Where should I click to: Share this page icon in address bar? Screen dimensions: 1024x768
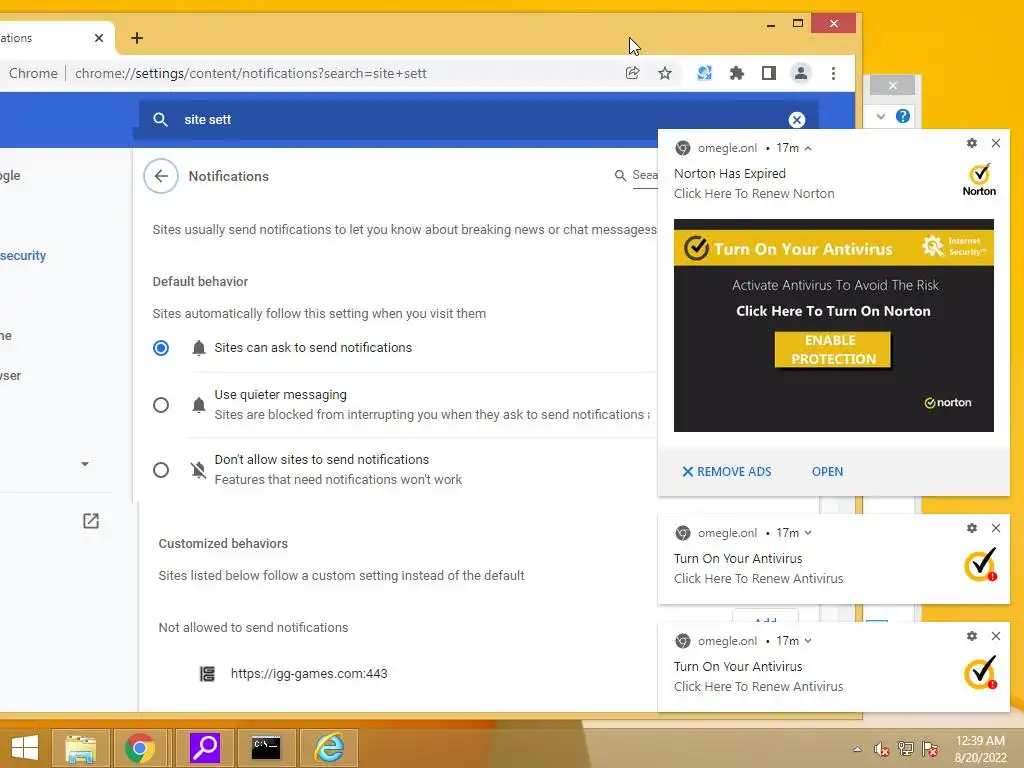tap(632, 73)
